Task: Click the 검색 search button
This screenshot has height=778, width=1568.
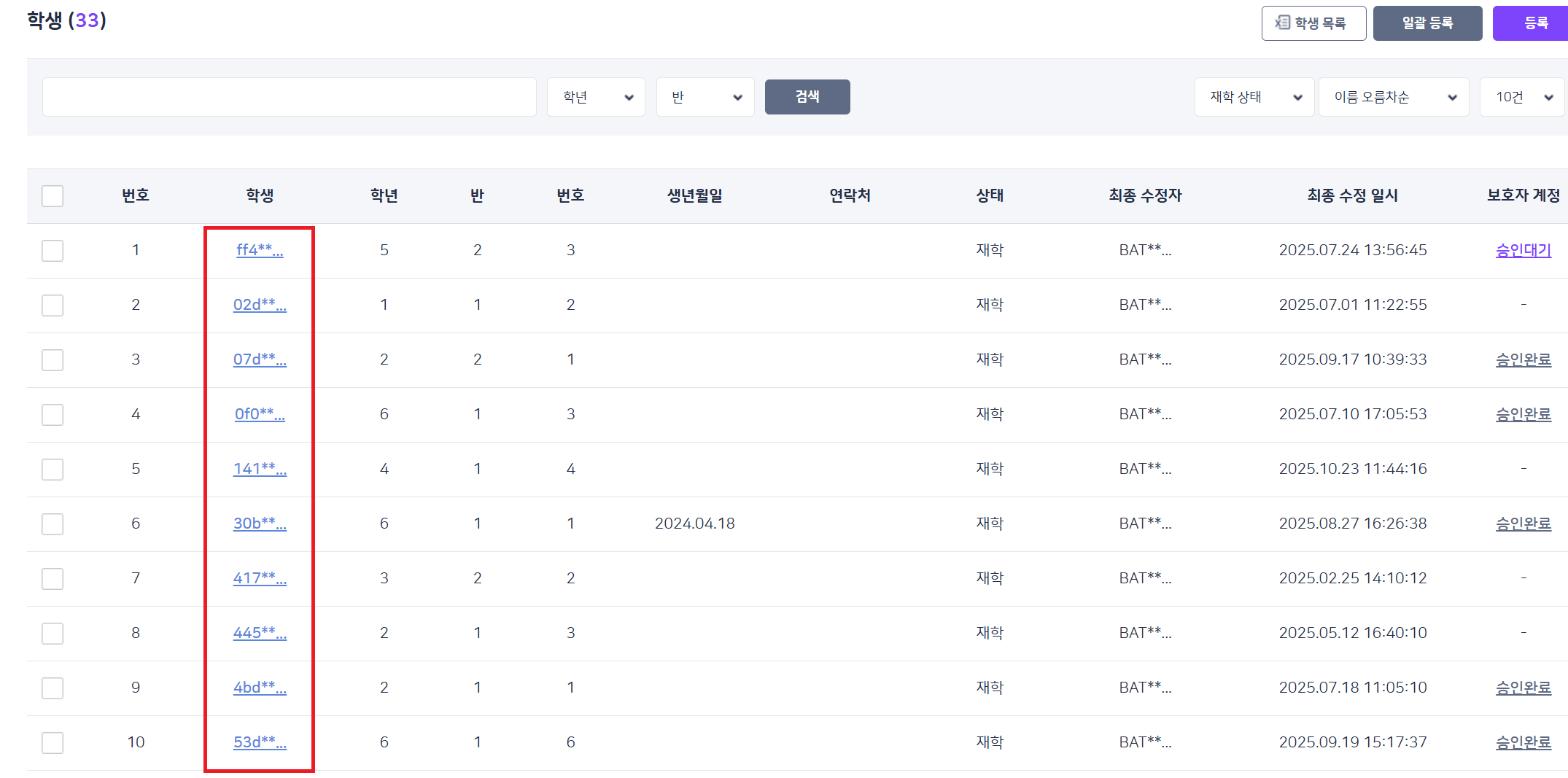Action: (x=807, y=97)
